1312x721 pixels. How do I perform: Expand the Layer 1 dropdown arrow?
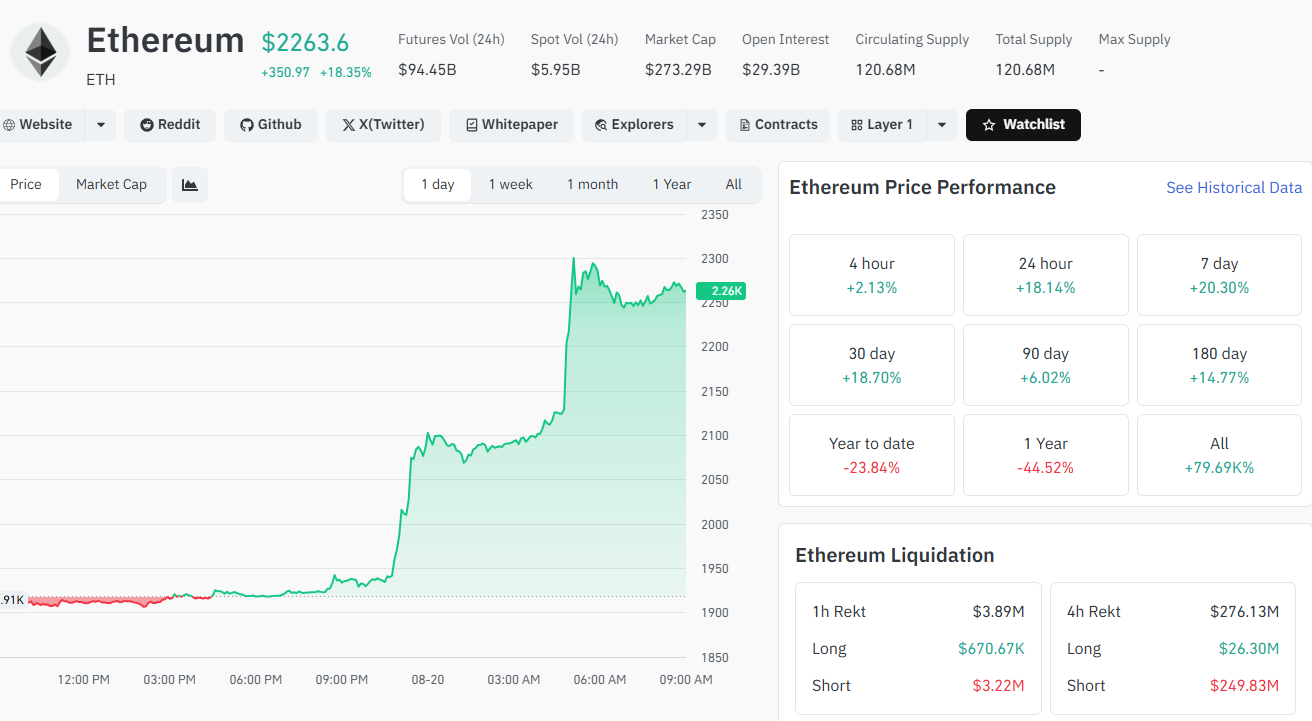coord(942,125)
